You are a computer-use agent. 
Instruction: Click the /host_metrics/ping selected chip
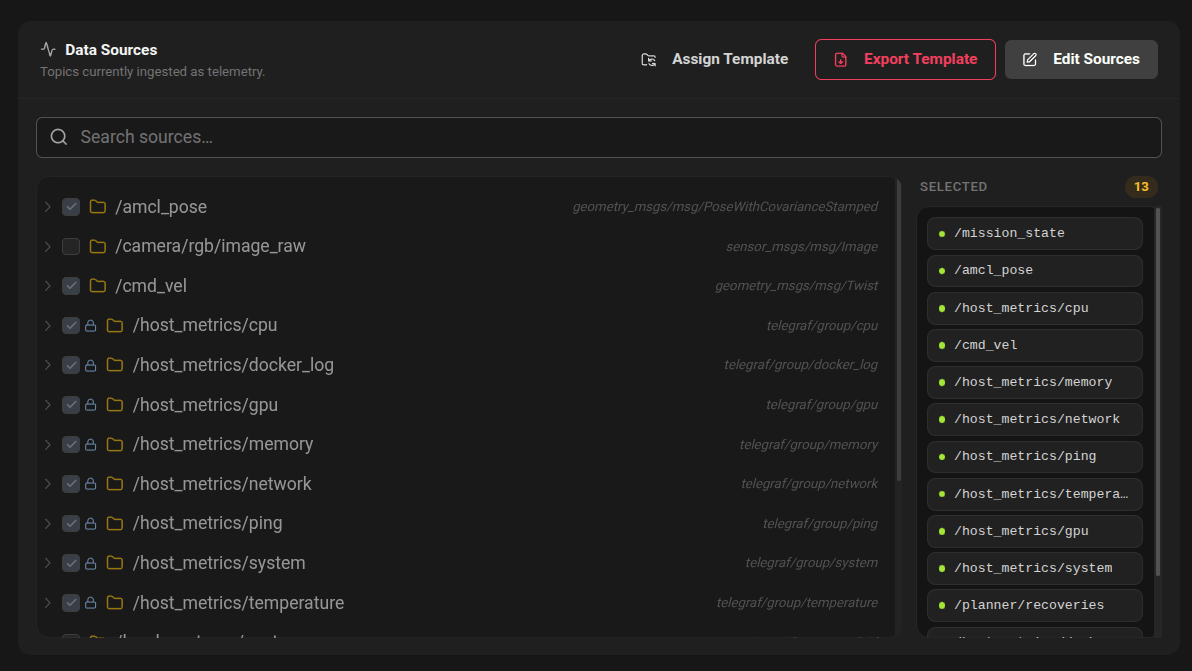pyautogui.click(x=1035, y=457)
